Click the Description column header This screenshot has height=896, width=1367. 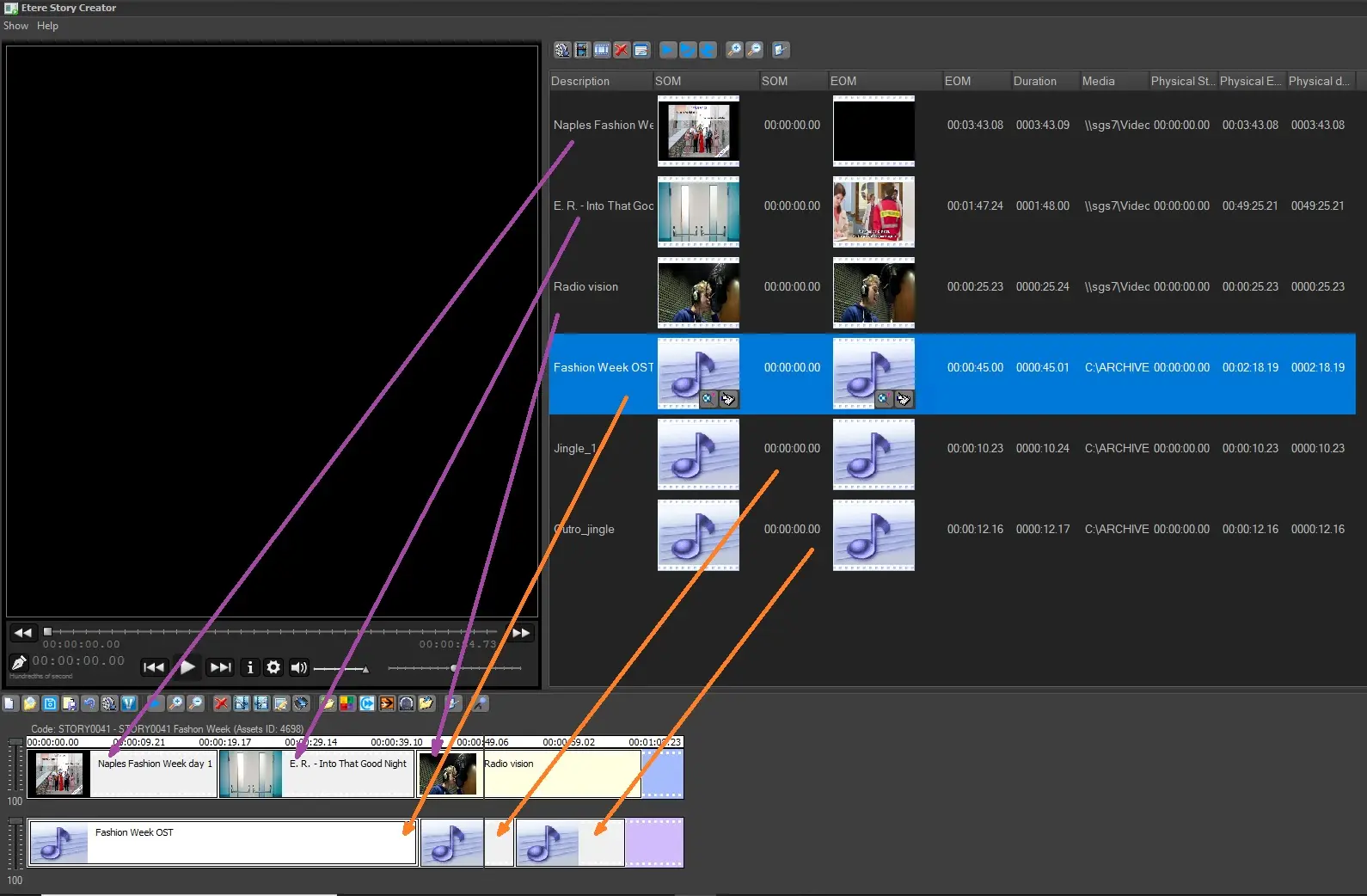pos(580,81)
